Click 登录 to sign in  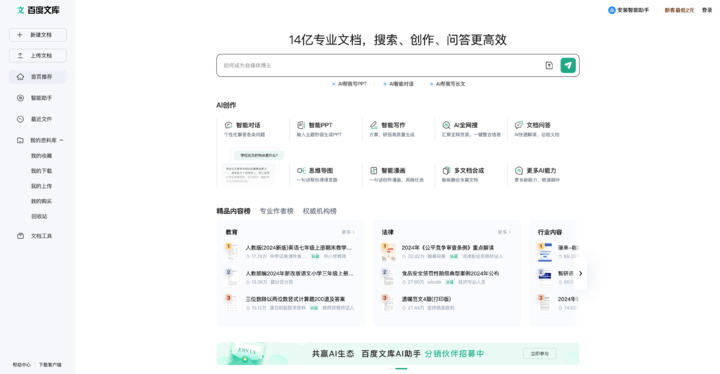click(707, 10)
